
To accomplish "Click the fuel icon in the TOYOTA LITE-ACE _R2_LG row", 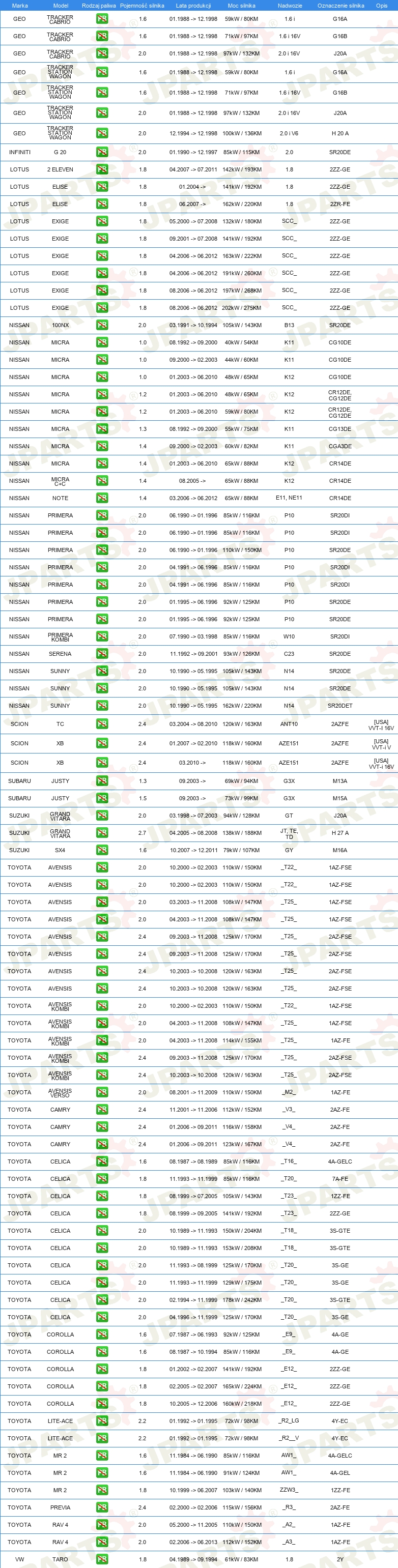I will [x=102, y=1420].
